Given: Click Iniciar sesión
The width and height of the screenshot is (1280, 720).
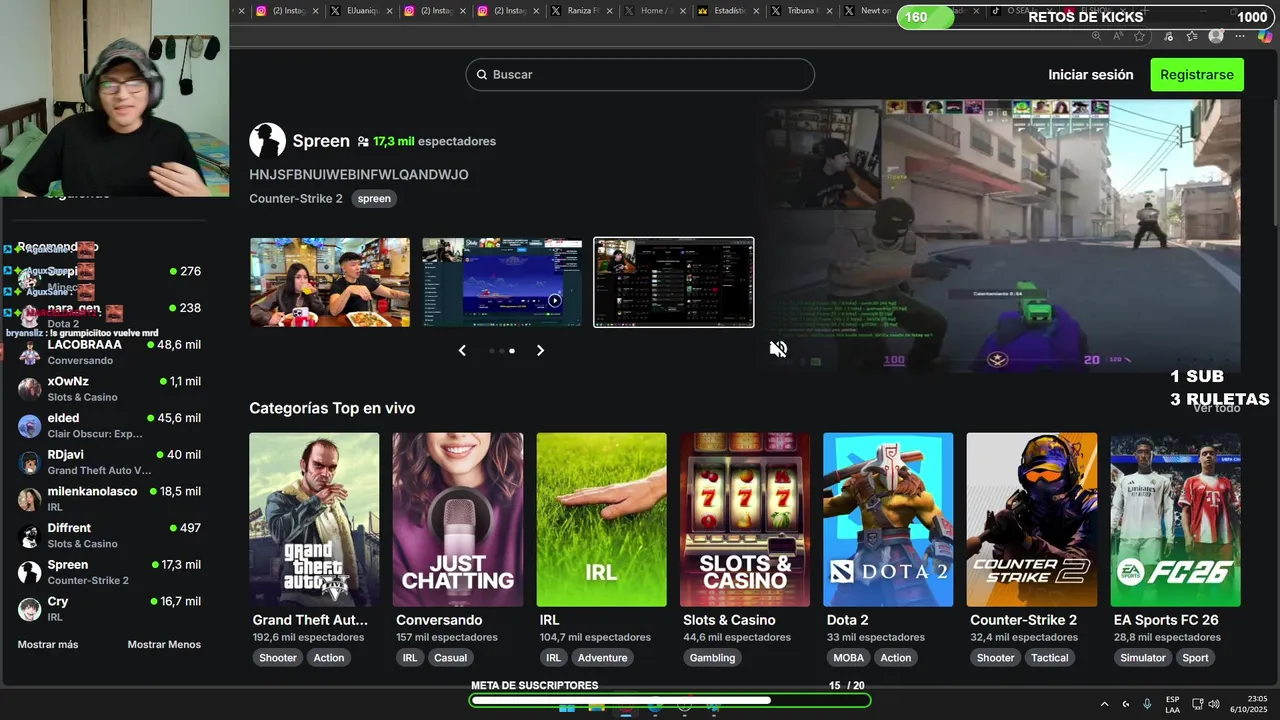Looking at the screenshot, I should point(1091,75).
